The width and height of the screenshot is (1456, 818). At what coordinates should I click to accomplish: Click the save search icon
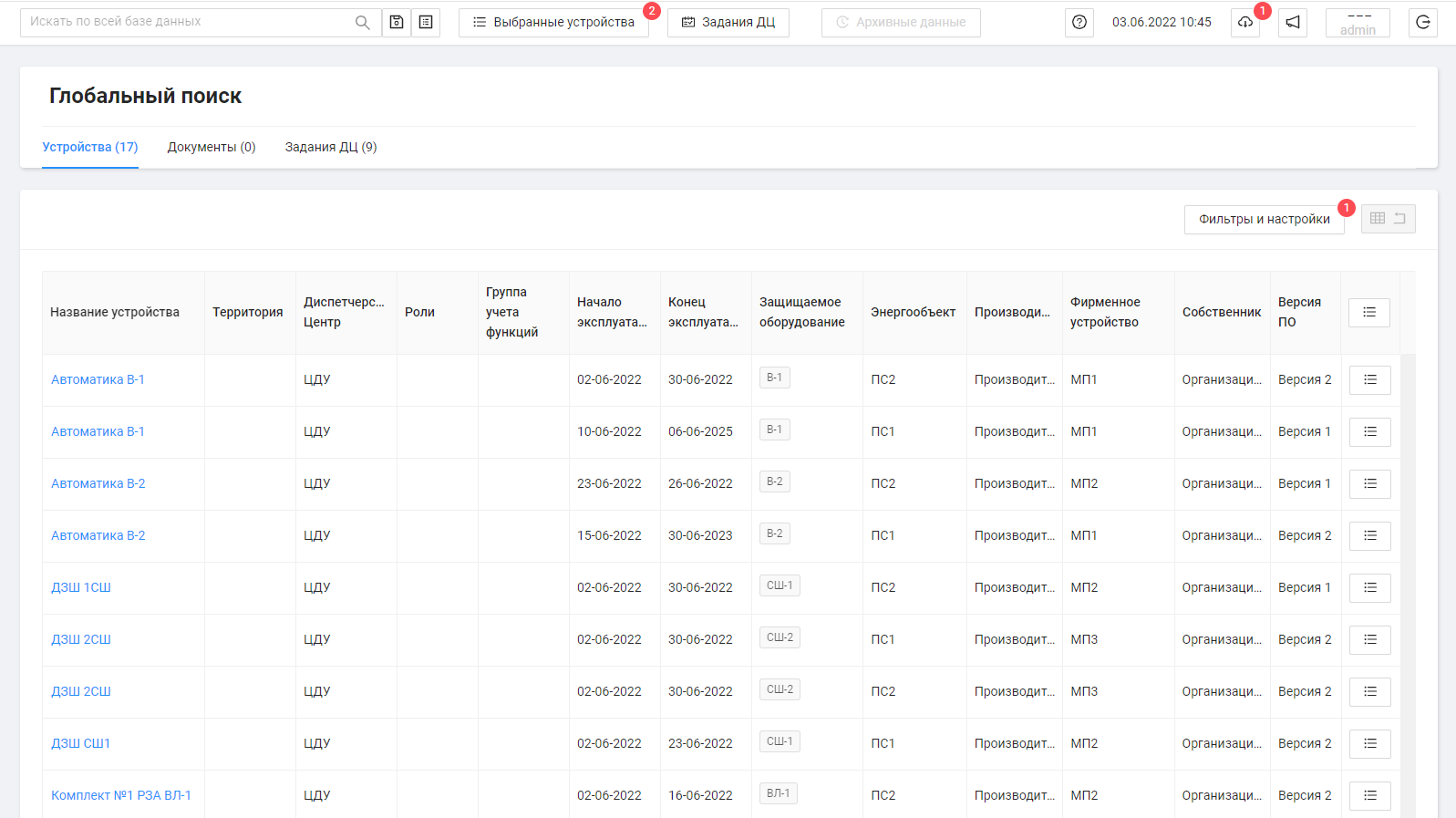click(x=397, y=23)
